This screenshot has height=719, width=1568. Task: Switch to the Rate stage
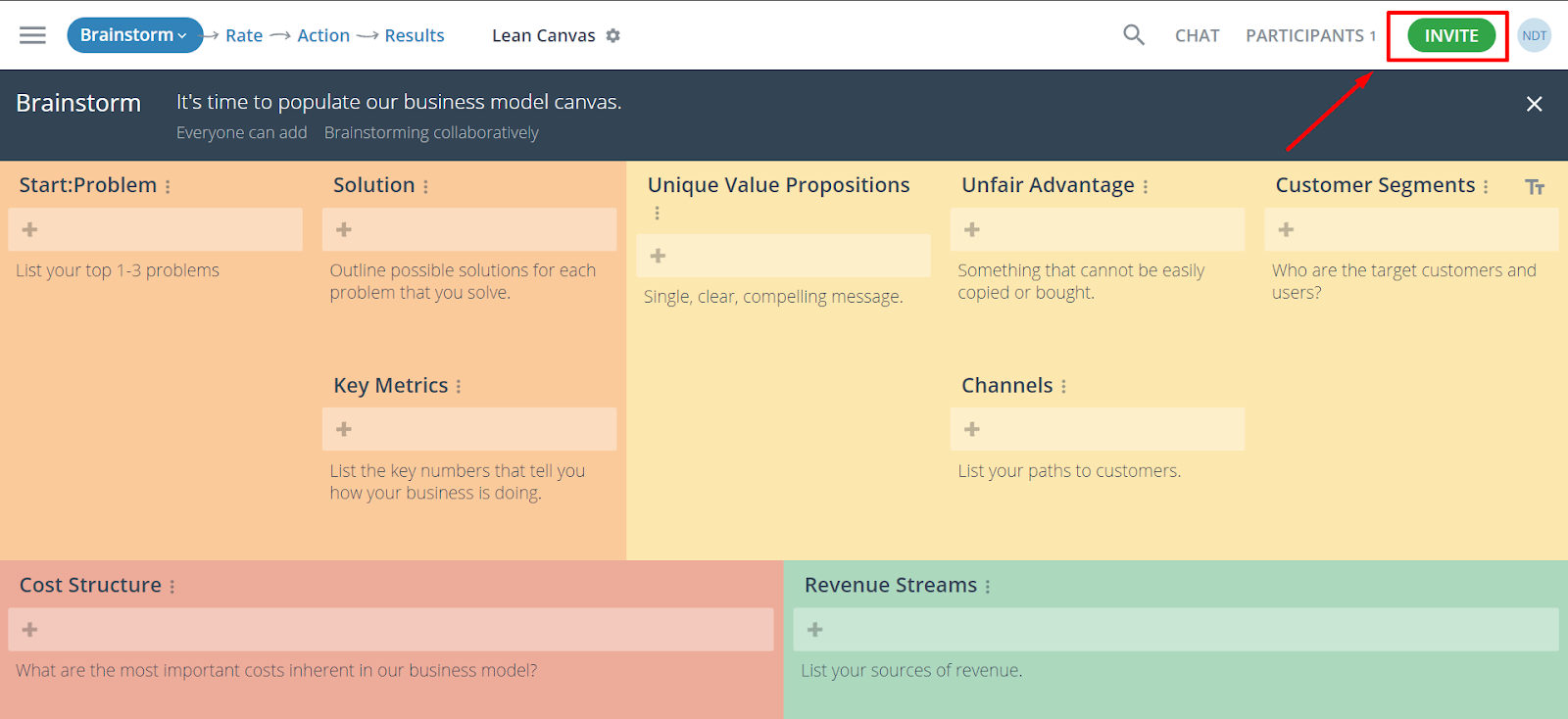pos(244,35)
